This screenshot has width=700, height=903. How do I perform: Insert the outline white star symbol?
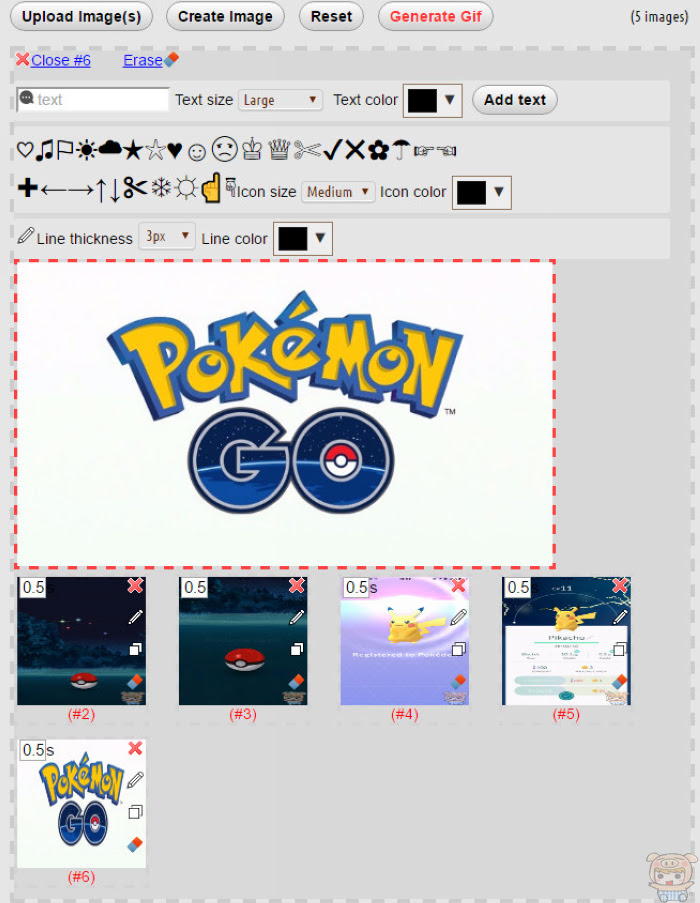(x=155, y=150)
